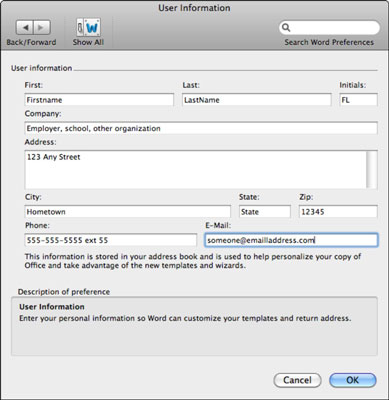Image resolution: width=389 pixels, height=400 pixels.
Task: Click the Back arrow button
Action: click(x=24, y=28)
